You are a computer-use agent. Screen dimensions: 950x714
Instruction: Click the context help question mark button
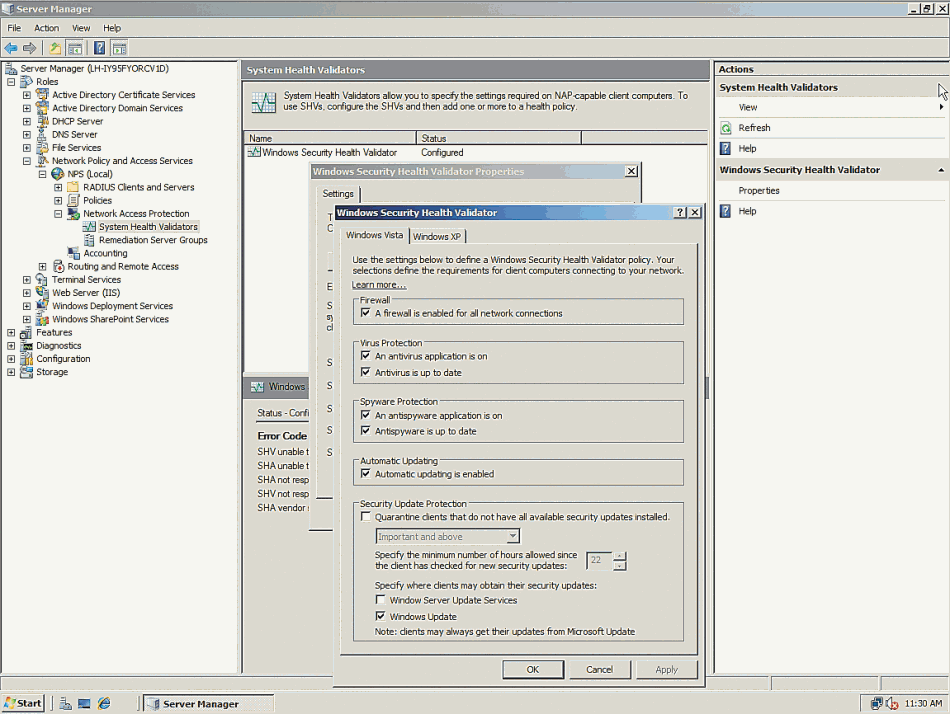[x=680, y=213]
